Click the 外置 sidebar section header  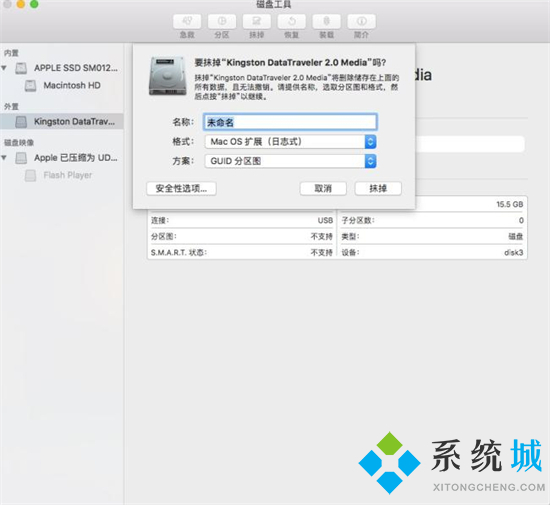(x=11, y=106)
